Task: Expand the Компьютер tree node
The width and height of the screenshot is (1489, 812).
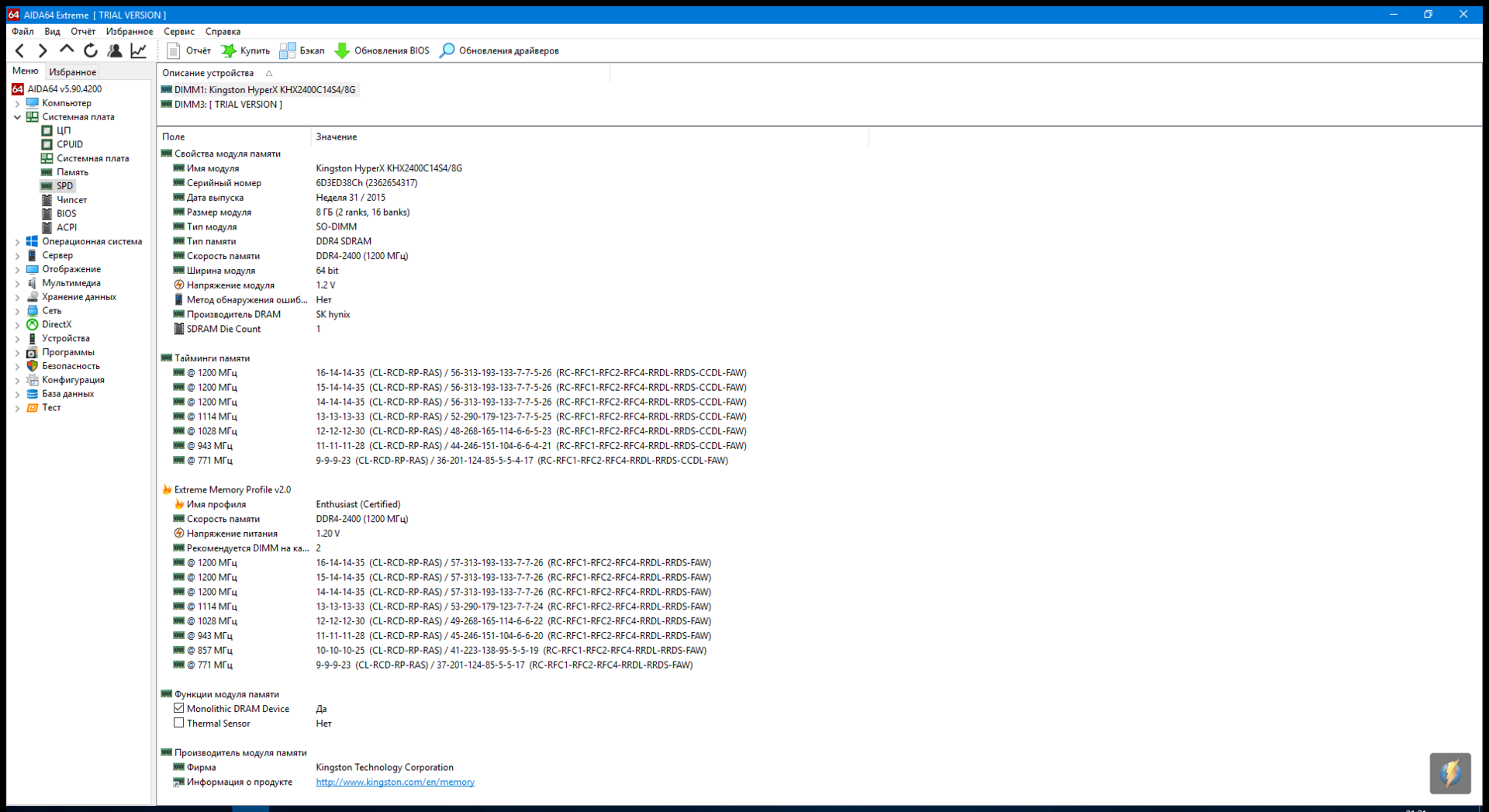Action: coord(17,103)
